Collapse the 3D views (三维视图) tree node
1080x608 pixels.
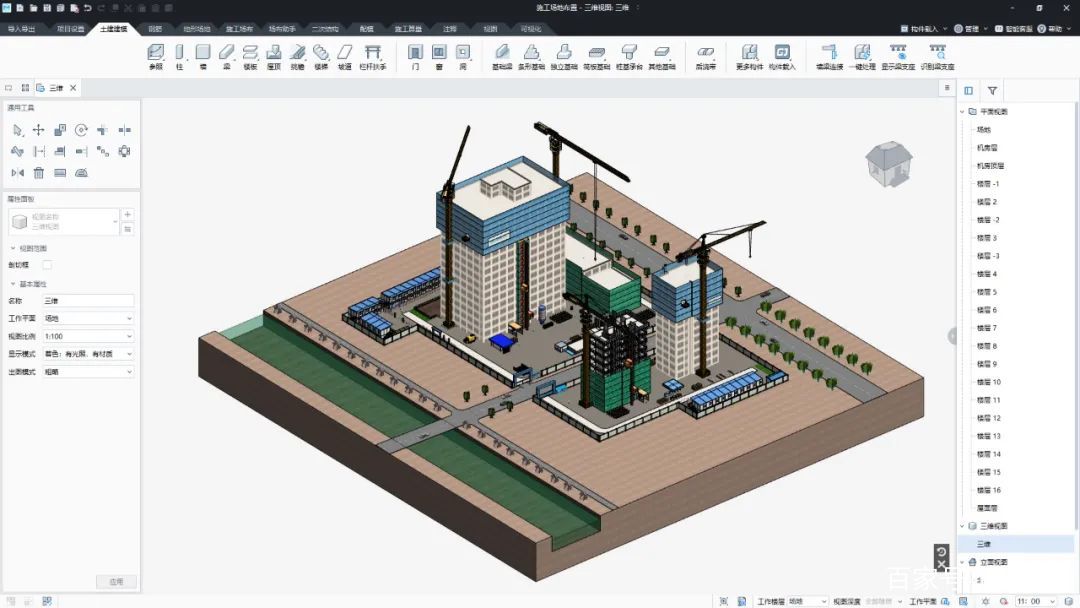click(962, 526)
